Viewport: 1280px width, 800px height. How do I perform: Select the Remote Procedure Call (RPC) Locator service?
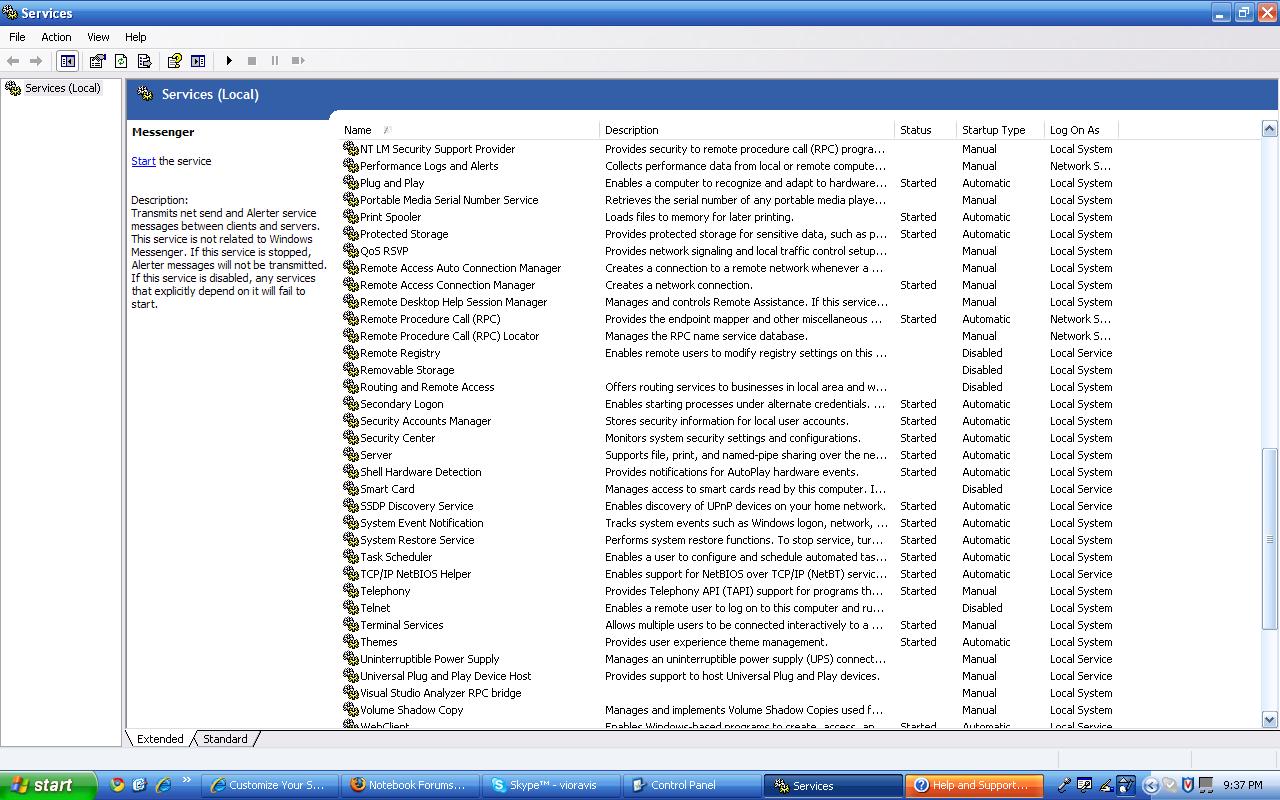449,336
